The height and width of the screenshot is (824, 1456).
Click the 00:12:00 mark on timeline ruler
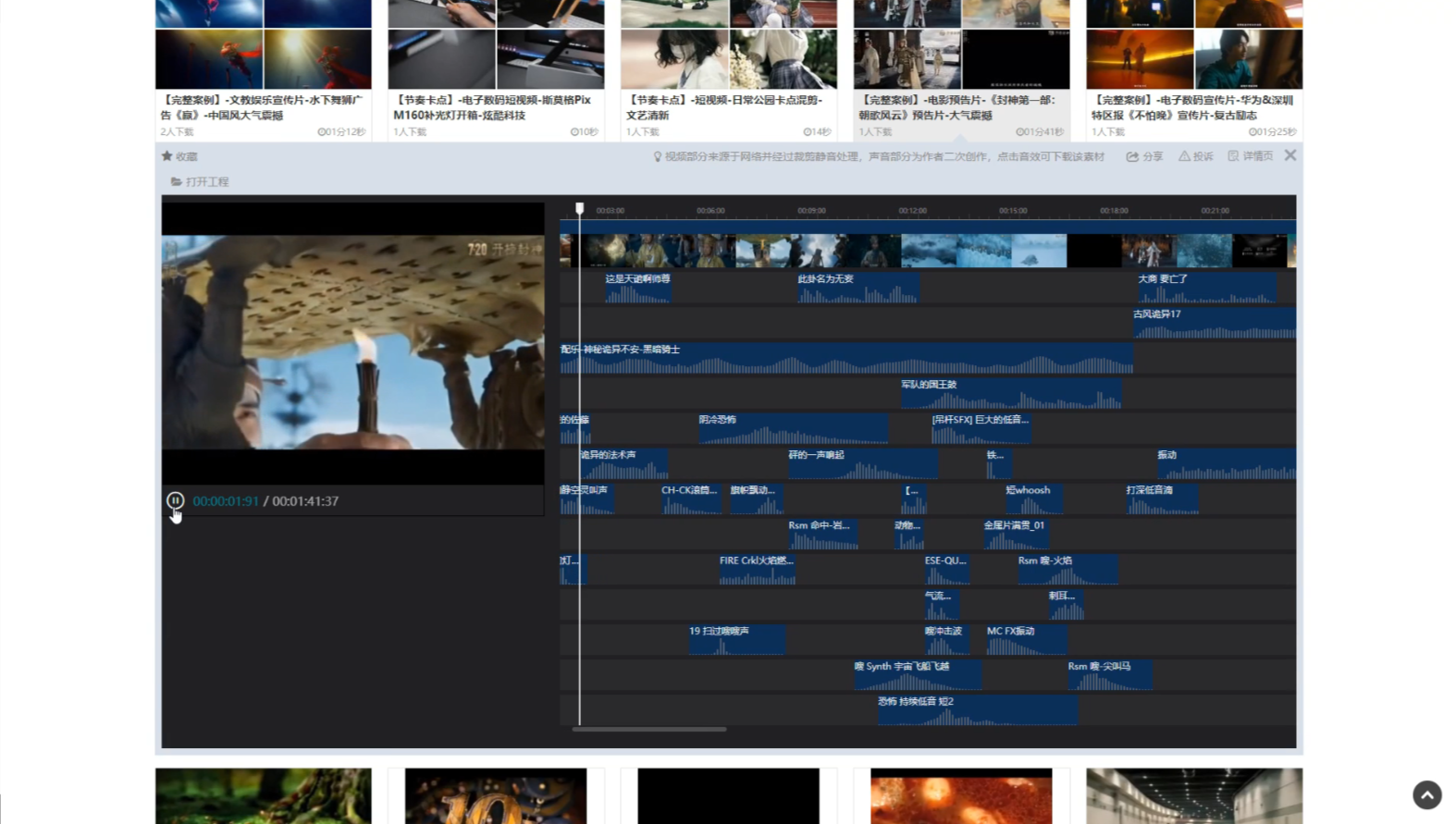[x=912, y=211]
